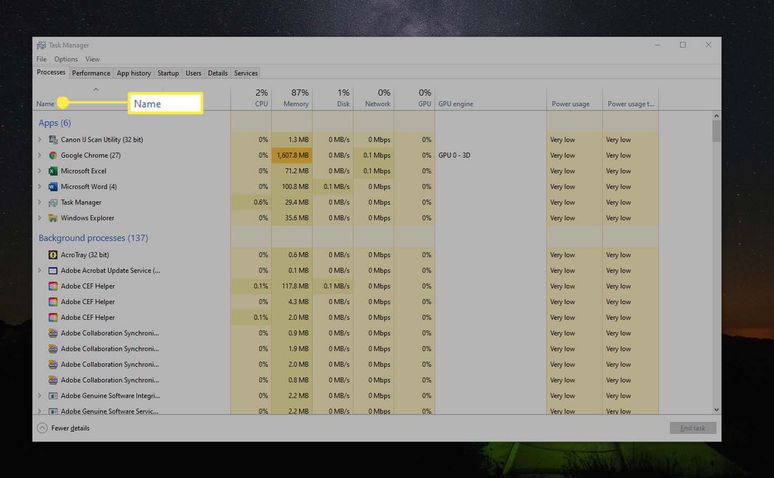774x478 pixels.
Task: Expand the Adobe Acrobat Update Service row
Action: coord(40,271)
